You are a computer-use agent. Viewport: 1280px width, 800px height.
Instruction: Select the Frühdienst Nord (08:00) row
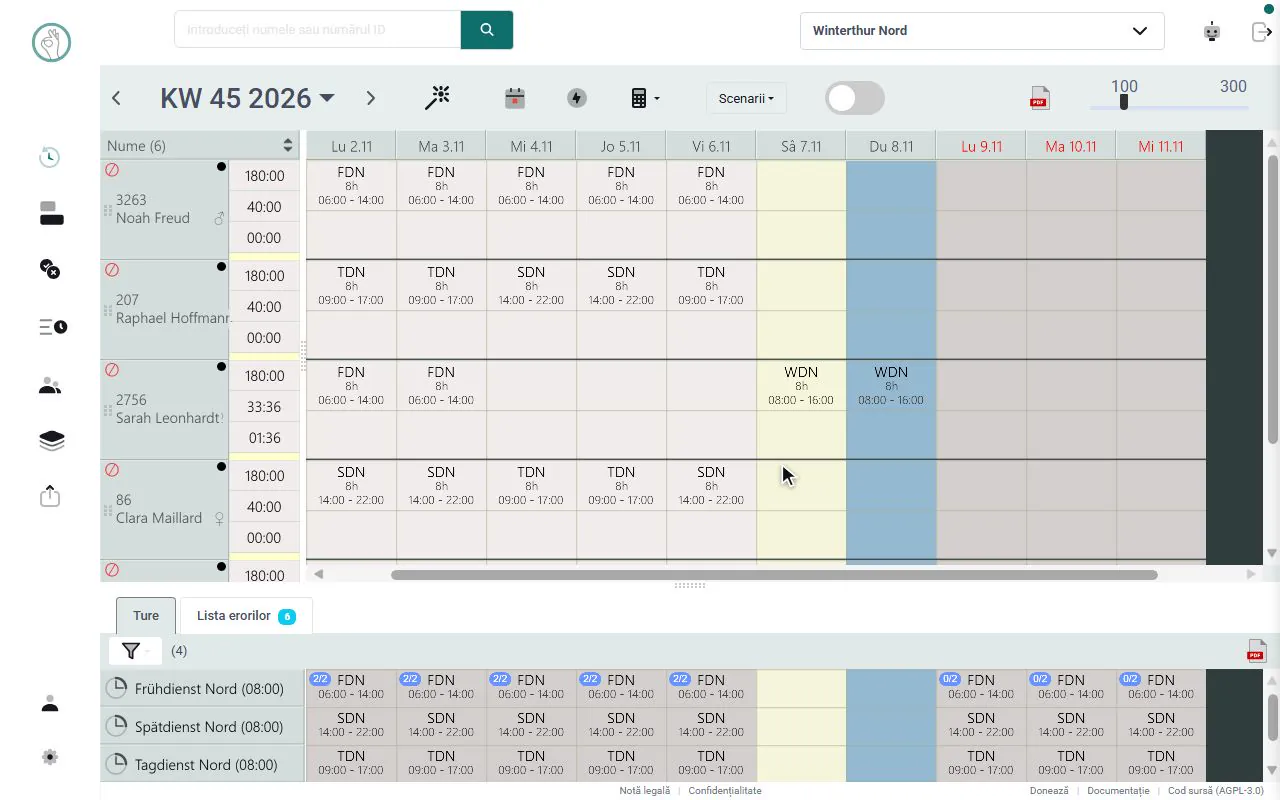[x=202, y=689]
